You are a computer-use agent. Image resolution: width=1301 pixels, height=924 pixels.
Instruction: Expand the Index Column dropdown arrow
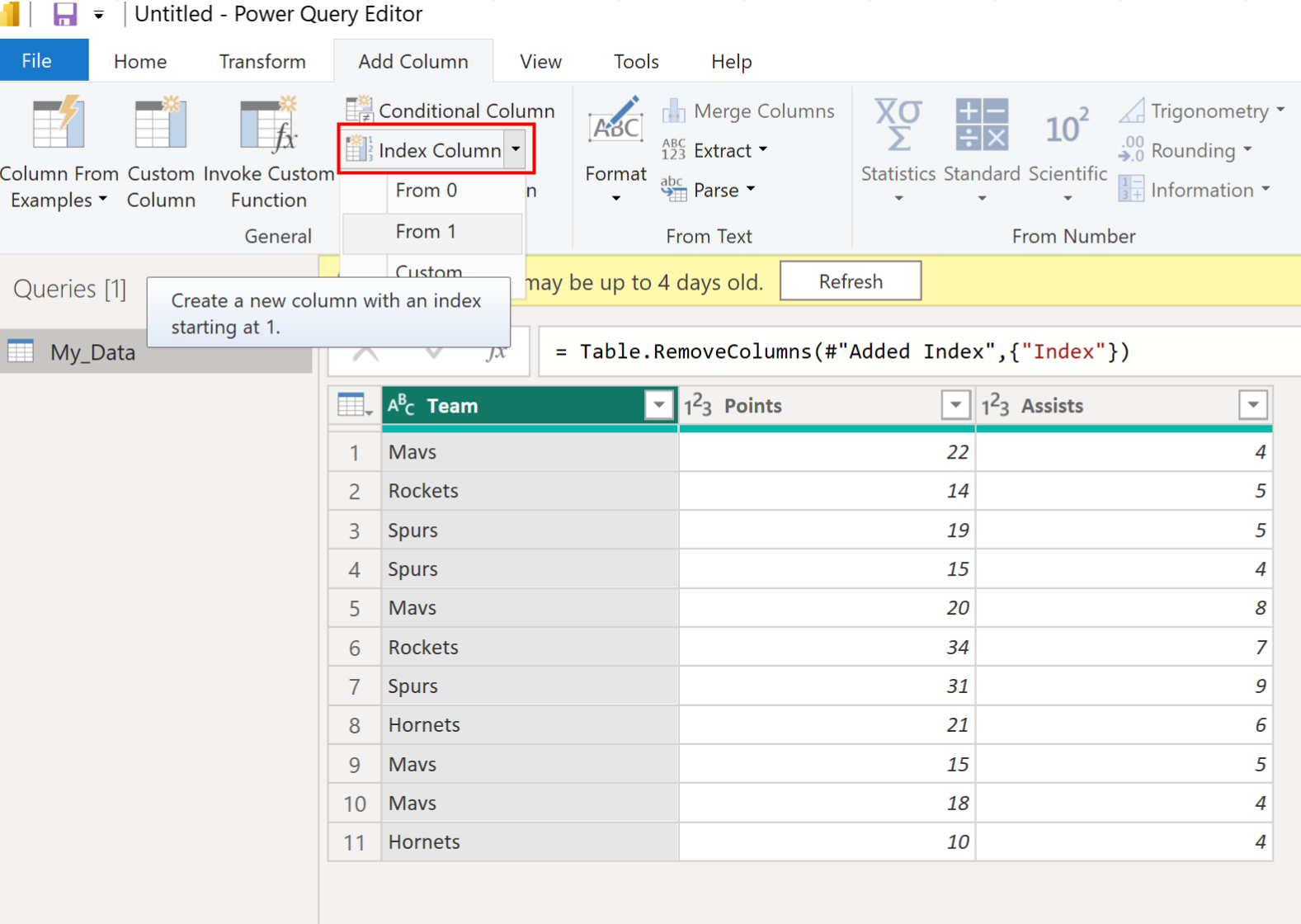click(x=516, y=150)
